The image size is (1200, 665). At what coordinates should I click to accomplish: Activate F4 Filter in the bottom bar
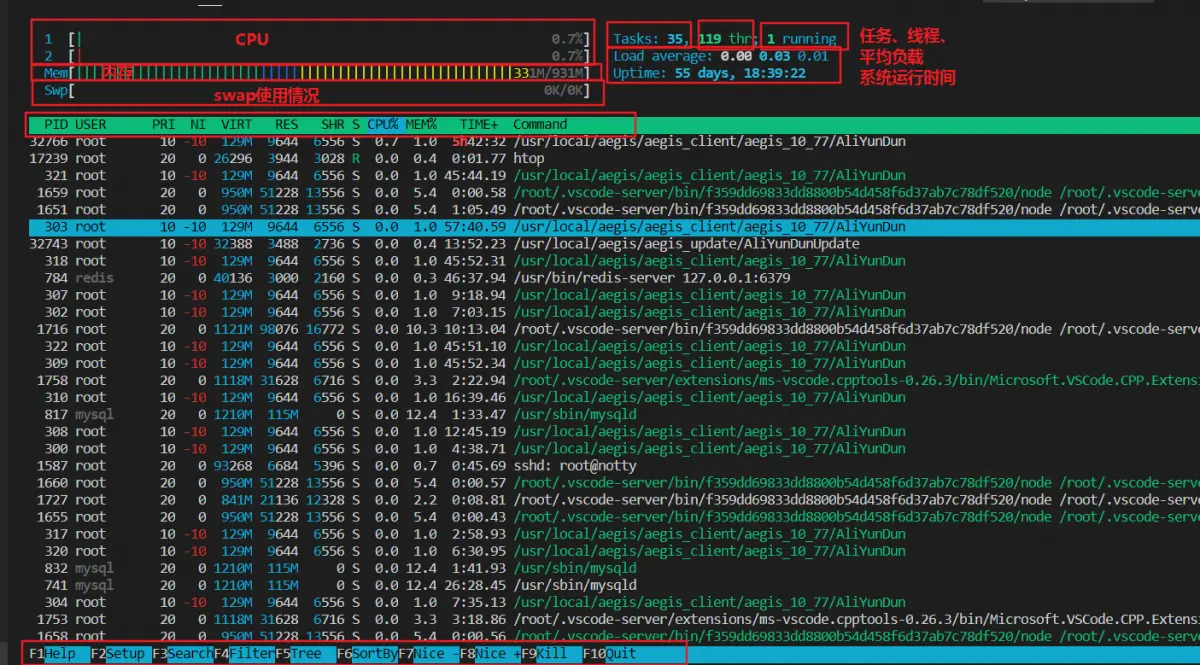tap(243, 653)
